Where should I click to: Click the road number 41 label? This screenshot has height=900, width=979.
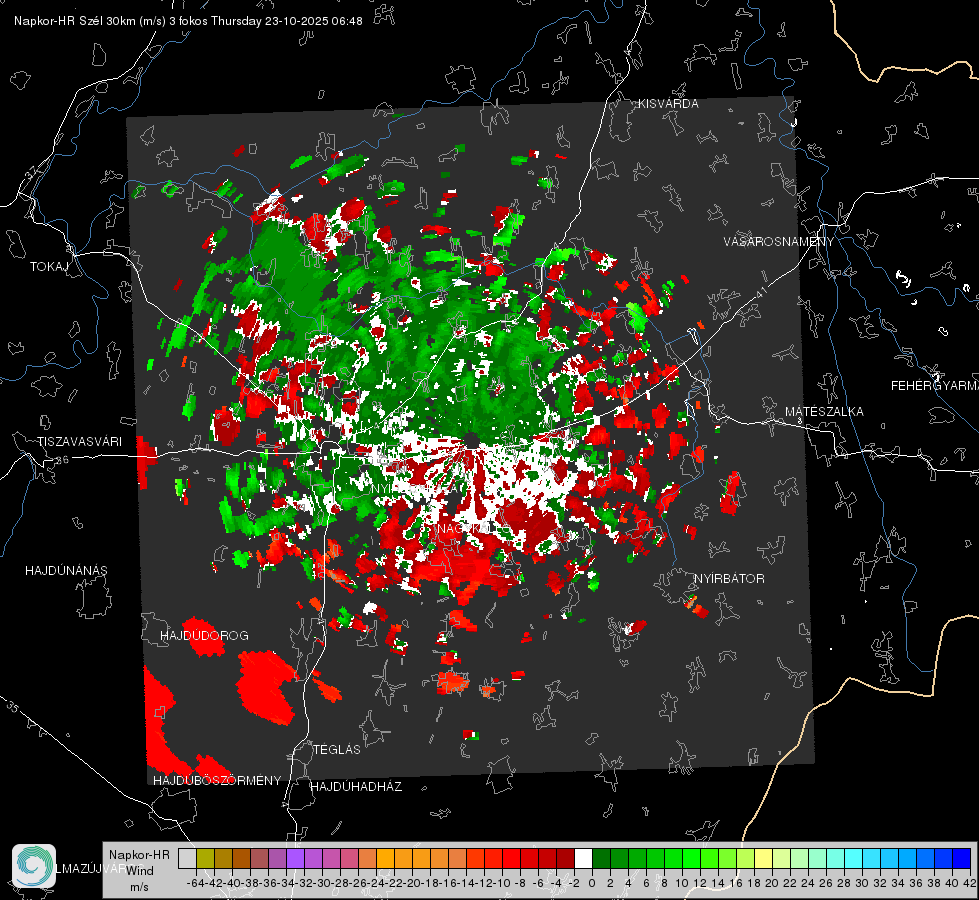tap(761, 292)
